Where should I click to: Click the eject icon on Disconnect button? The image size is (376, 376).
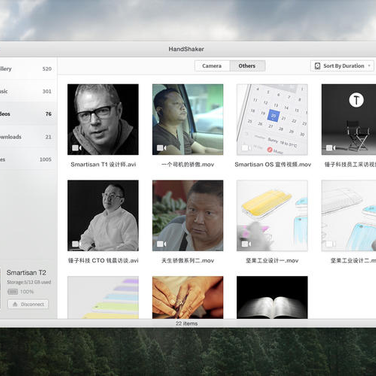pyautogui.click(x=15, y=304)
